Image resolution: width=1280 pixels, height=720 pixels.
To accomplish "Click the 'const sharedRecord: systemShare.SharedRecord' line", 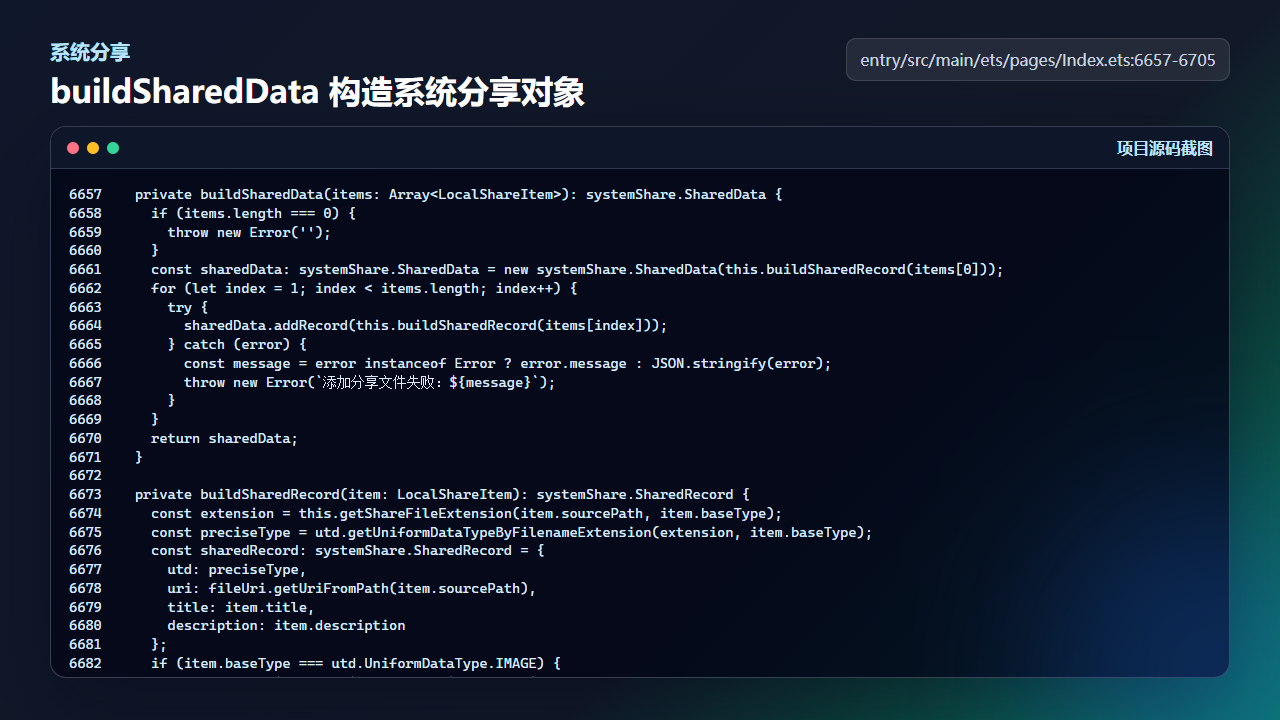I will [348, 551].
